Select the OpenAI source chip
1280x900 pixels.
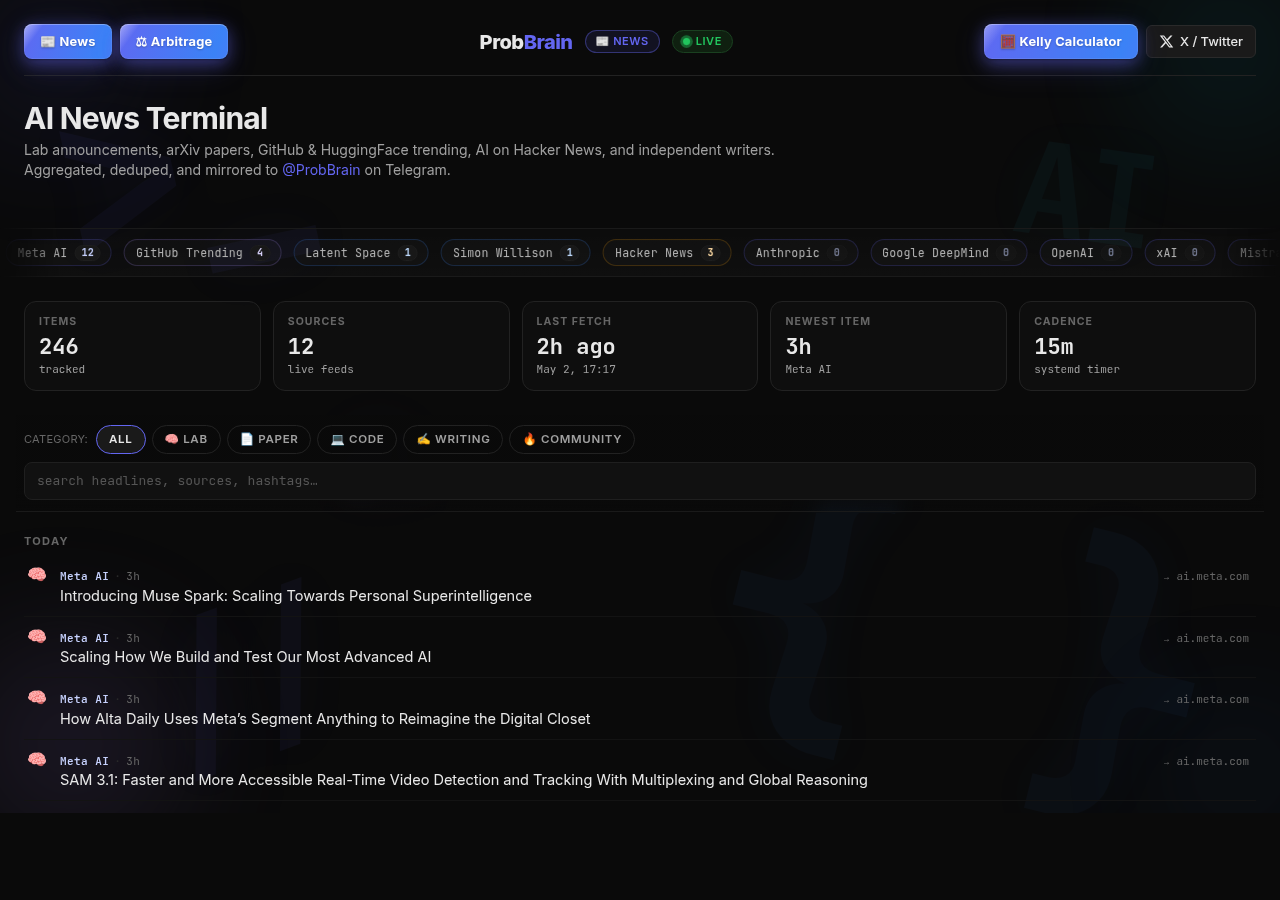(1085, 253)
